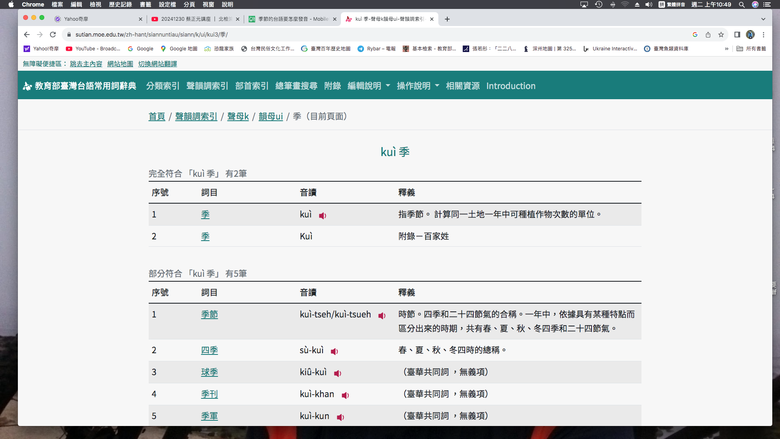780x439 pixels.
Task: Click 網站地圖 link
Action: pos(120,64)
